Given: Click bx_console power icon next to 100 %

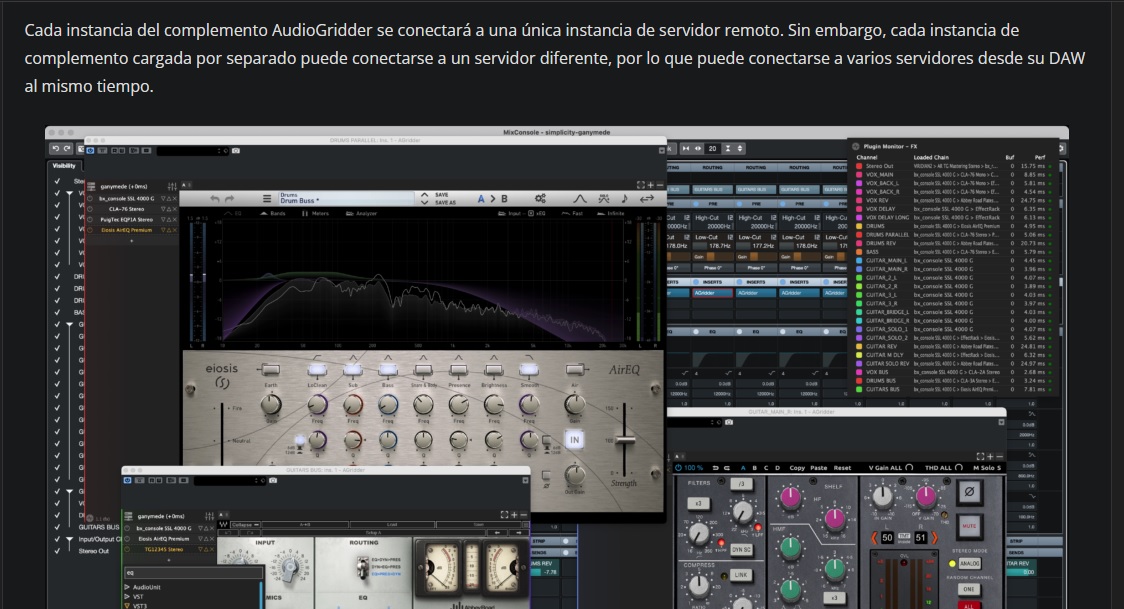Looking at the screenshot, I should coord(679,467).
